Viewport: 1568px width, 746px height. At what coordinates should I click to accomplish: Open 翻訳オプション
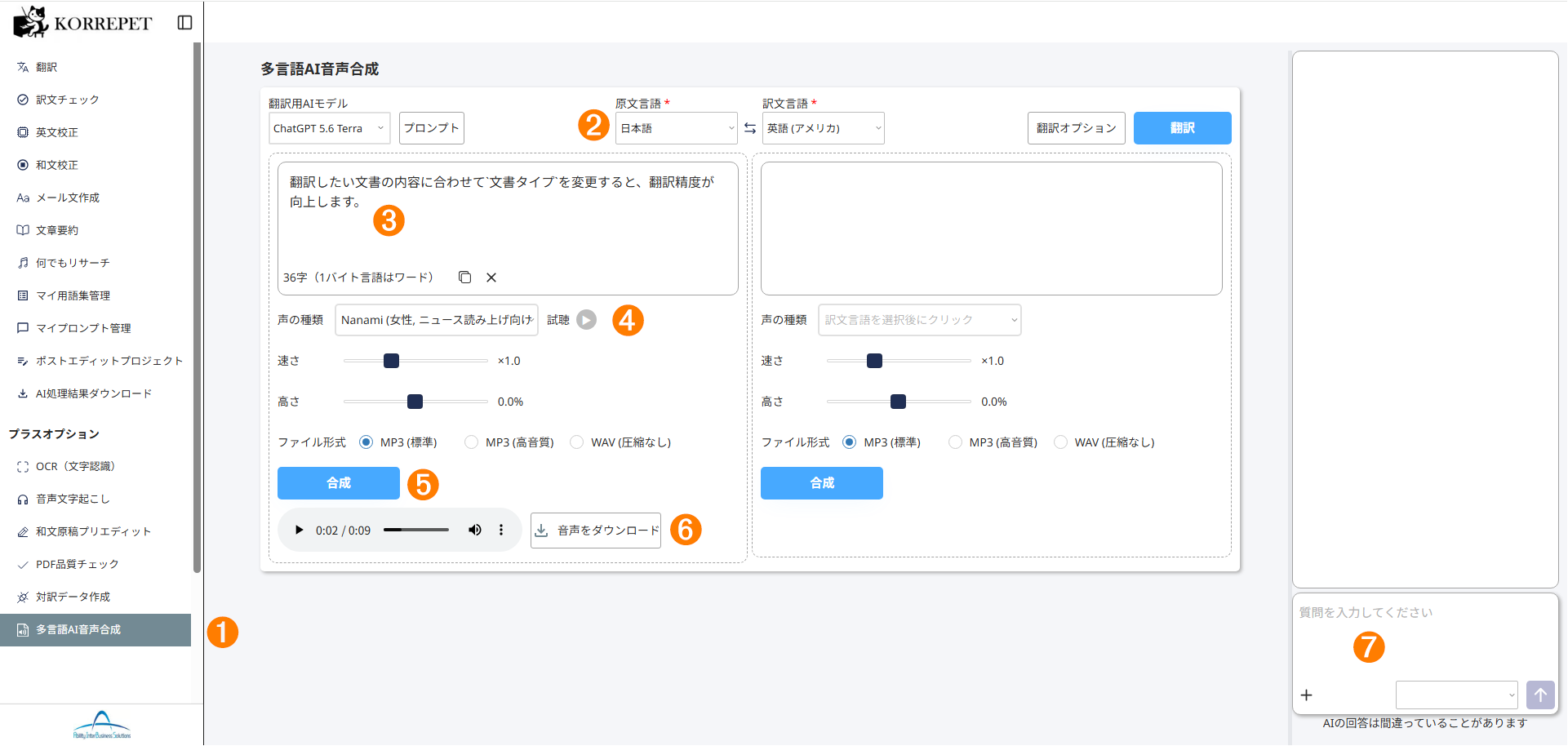(1077, 128)
